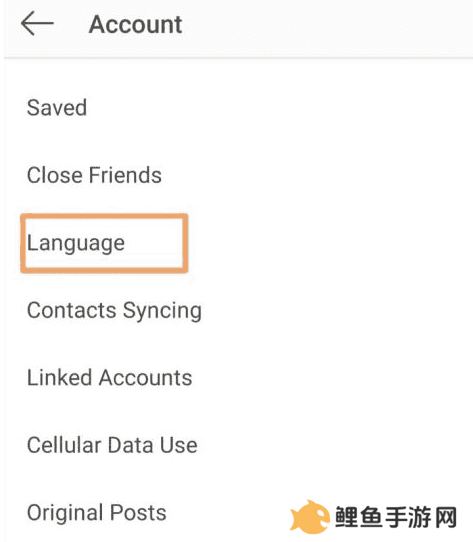Click the orange fish logo watermark

click(x=309, y=516)
